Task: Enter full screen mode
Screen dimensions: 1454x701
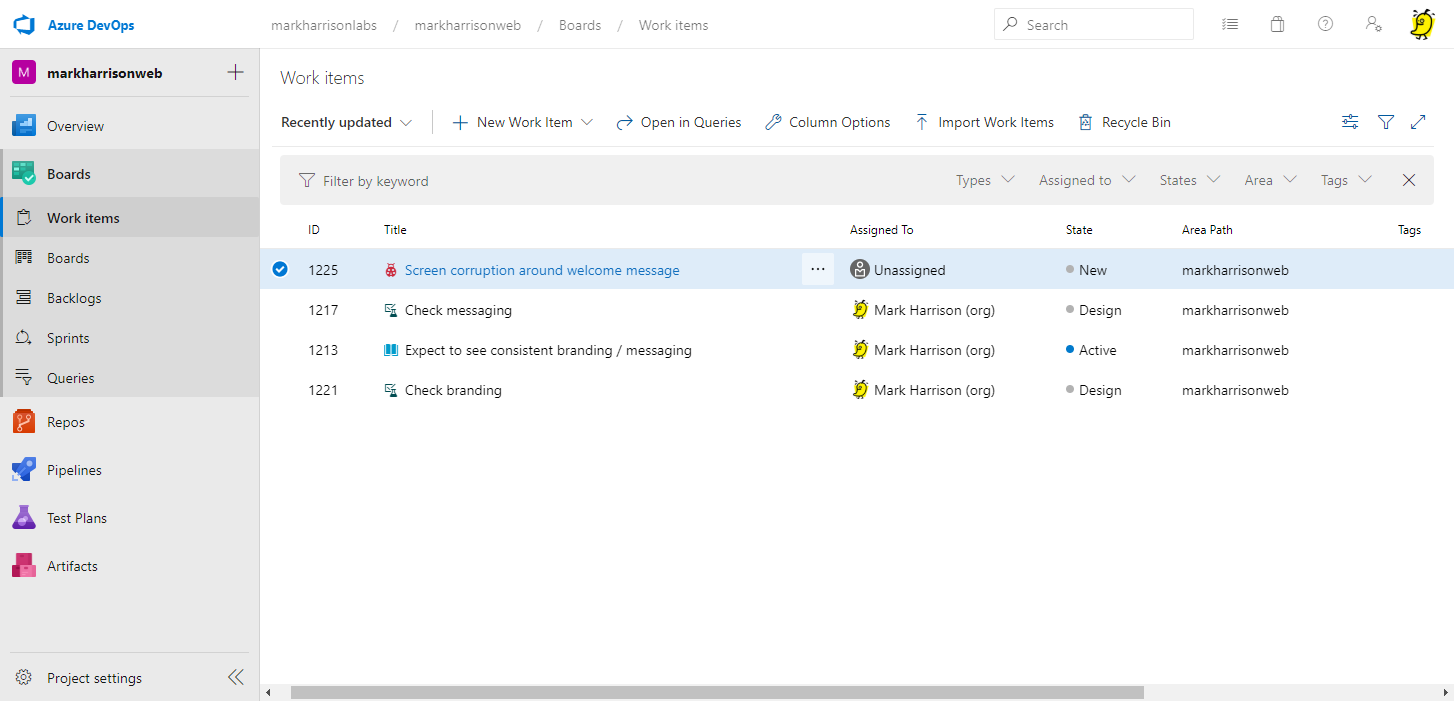Action: pyautogui.click(x=1418, y=122)
